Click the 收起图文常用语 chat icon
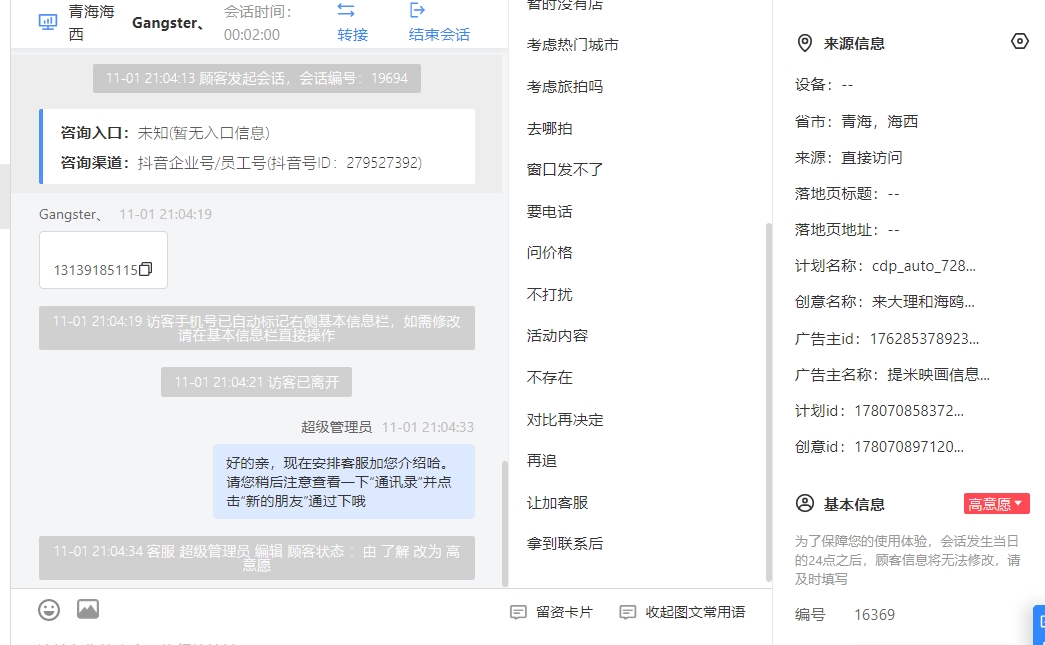Viewport: 1045px width, 645px height. click(627, 612)
